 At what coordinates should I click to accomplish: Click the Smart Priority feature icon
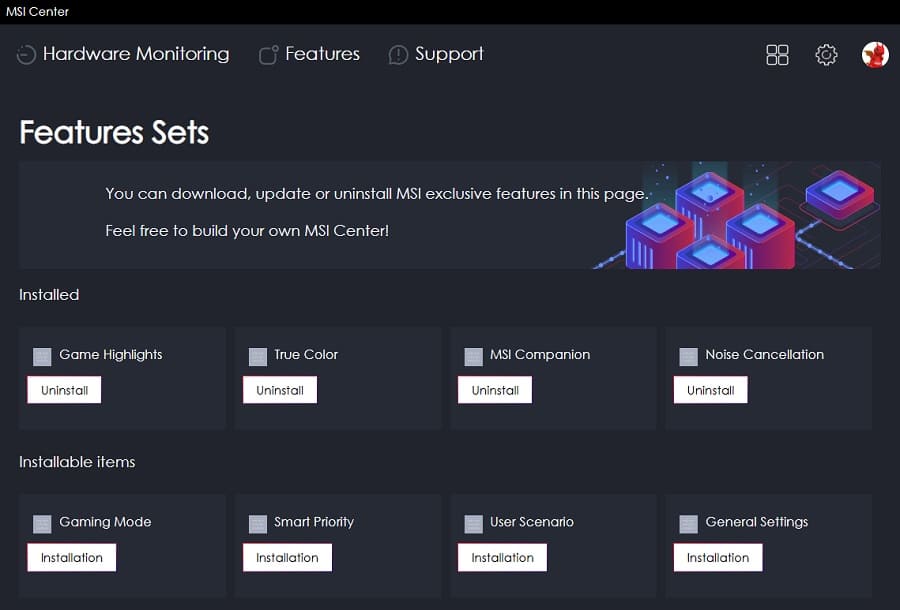point(257,523)
